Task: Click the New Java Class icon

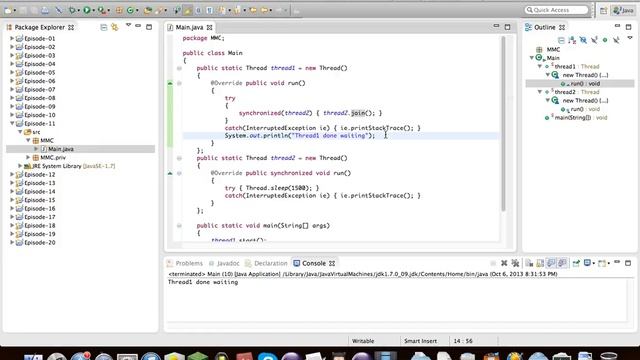Action: pos(131,10)
